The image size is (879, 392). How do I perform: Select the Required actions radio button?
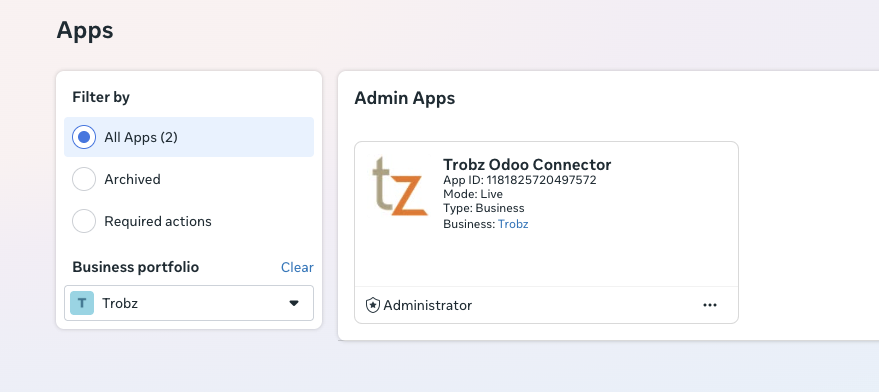click(84, 222)
